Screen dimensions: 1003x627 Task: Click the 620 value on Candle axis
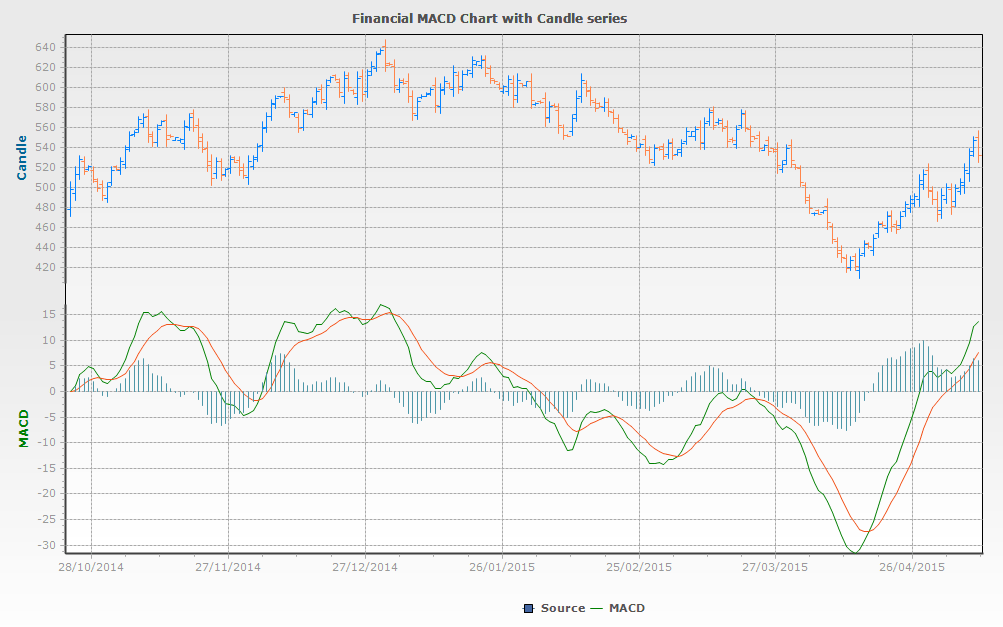point(46,67)
